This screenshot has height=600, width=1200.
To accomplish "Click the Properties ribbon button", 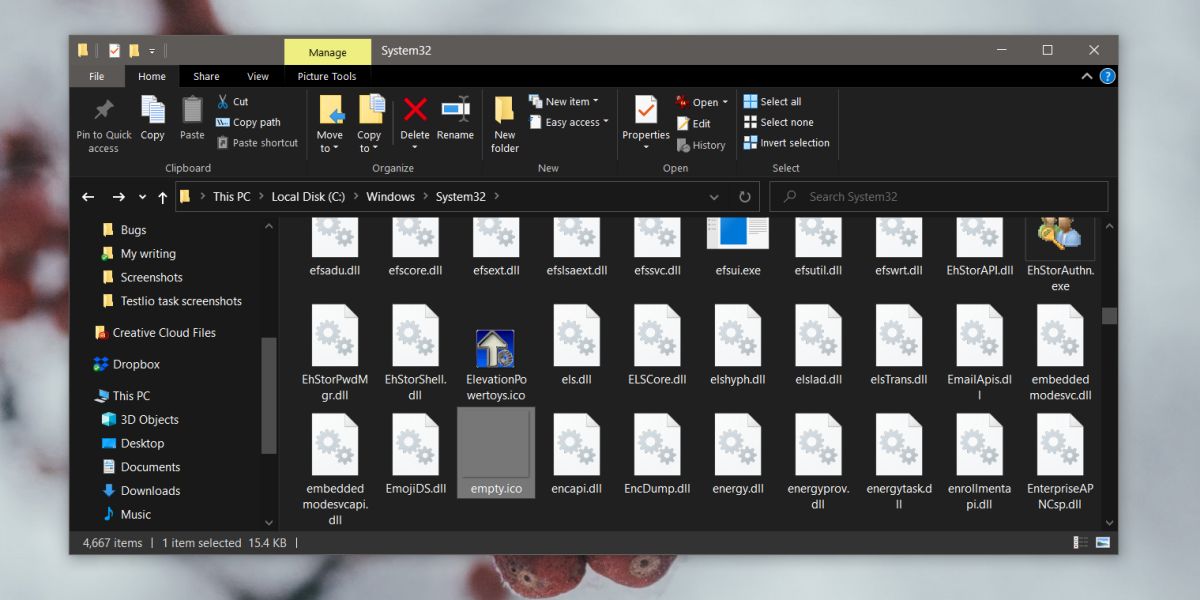I will [646, 124].
